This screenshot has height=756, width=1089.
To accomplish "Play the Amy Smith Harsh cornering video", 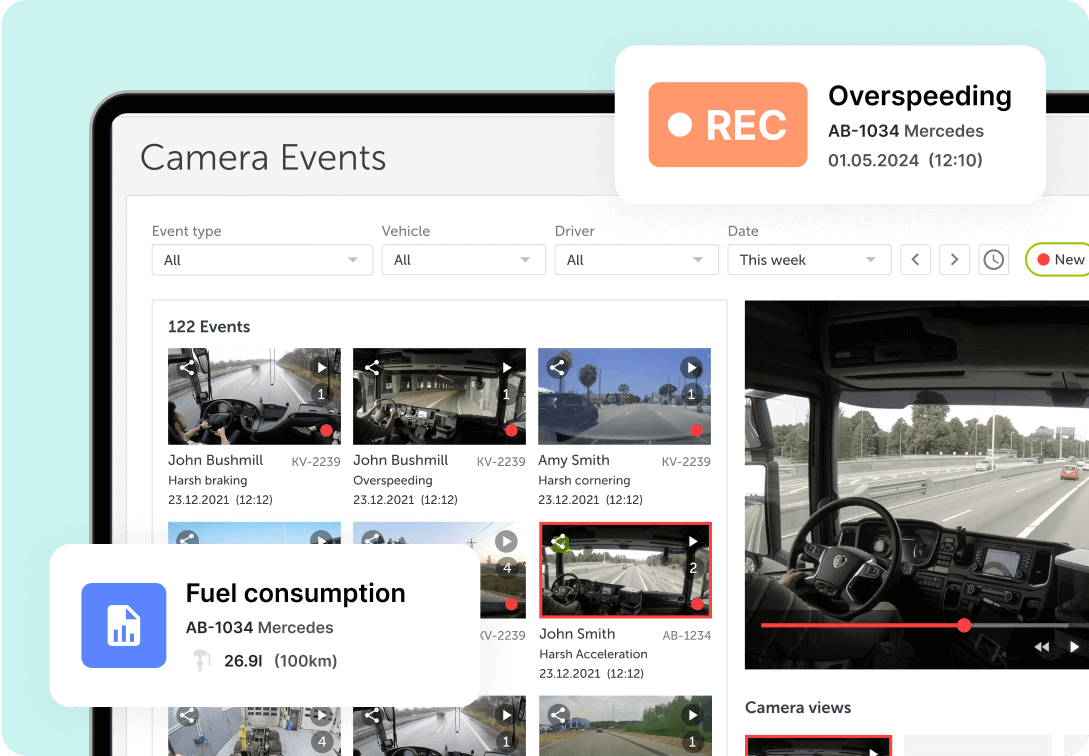I will pyautogui.click(x=691, y=367).
